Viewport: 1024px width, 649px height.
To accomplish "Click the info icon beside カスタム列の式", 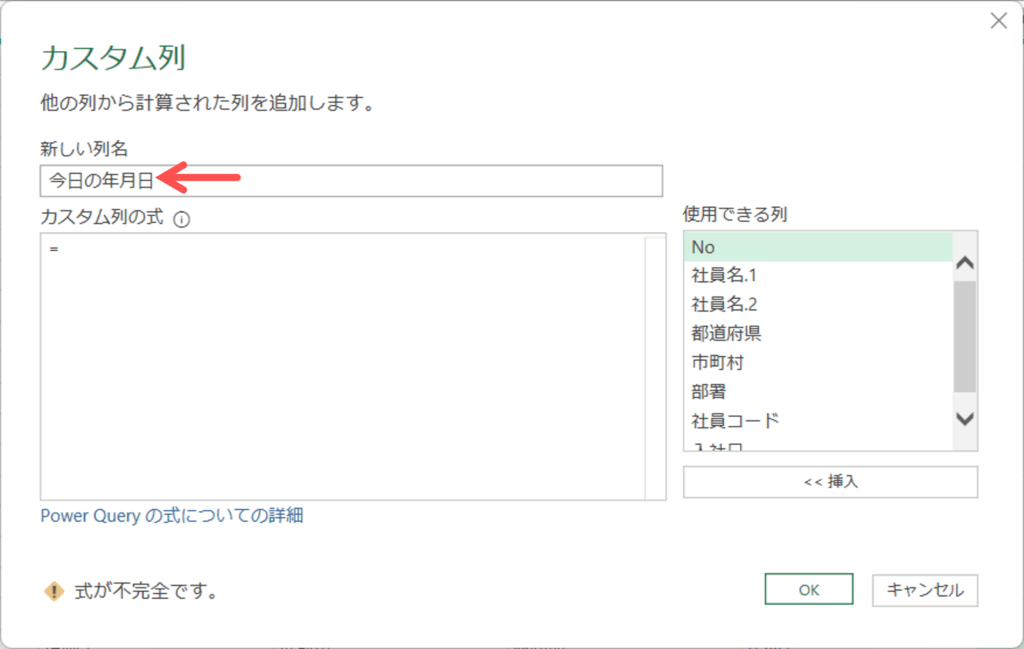I will tap(181, 218).
